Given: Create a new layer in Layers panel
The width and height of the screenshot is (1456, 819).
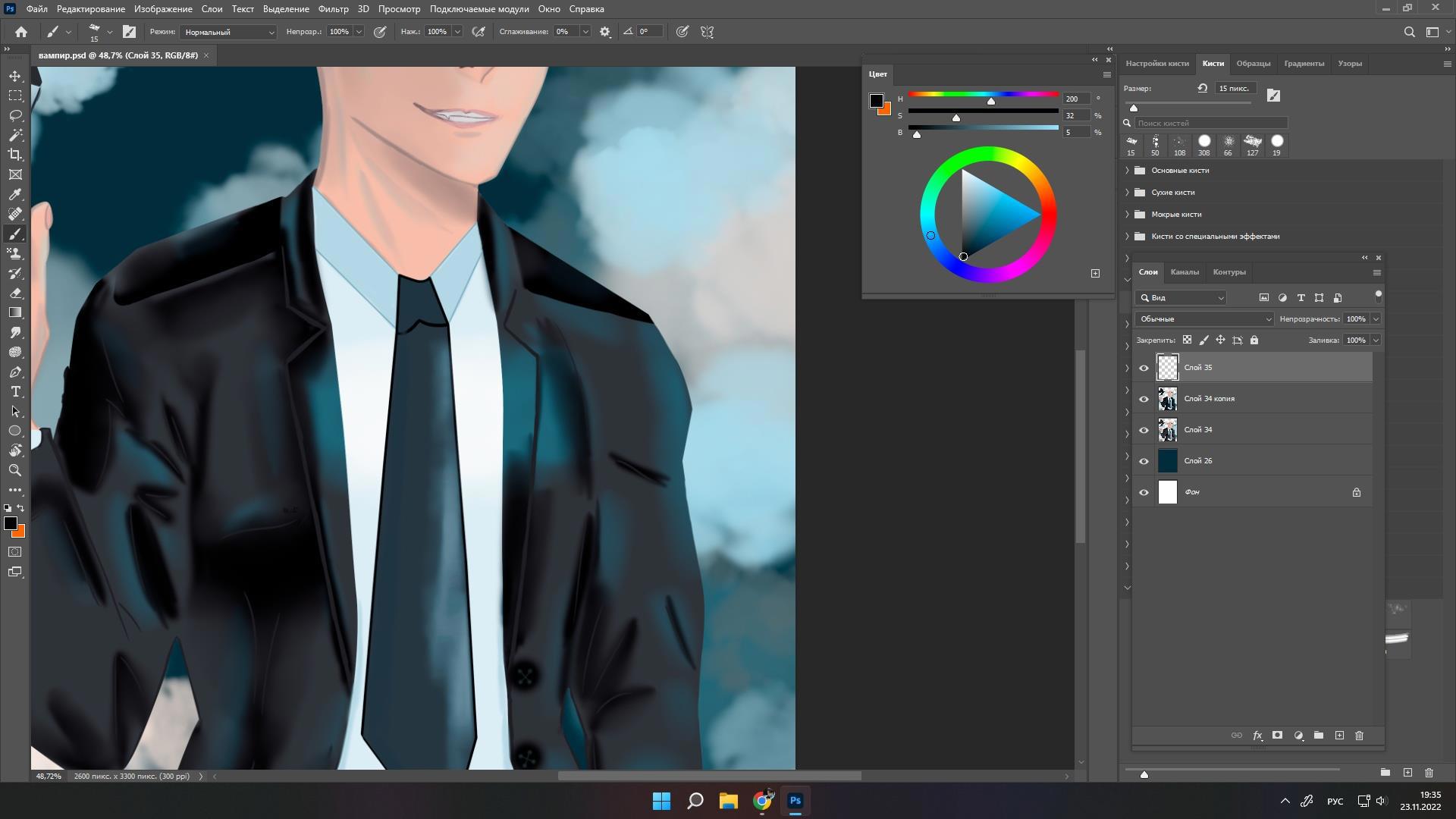Looking at the screenshot, I should click(1339, 736).
